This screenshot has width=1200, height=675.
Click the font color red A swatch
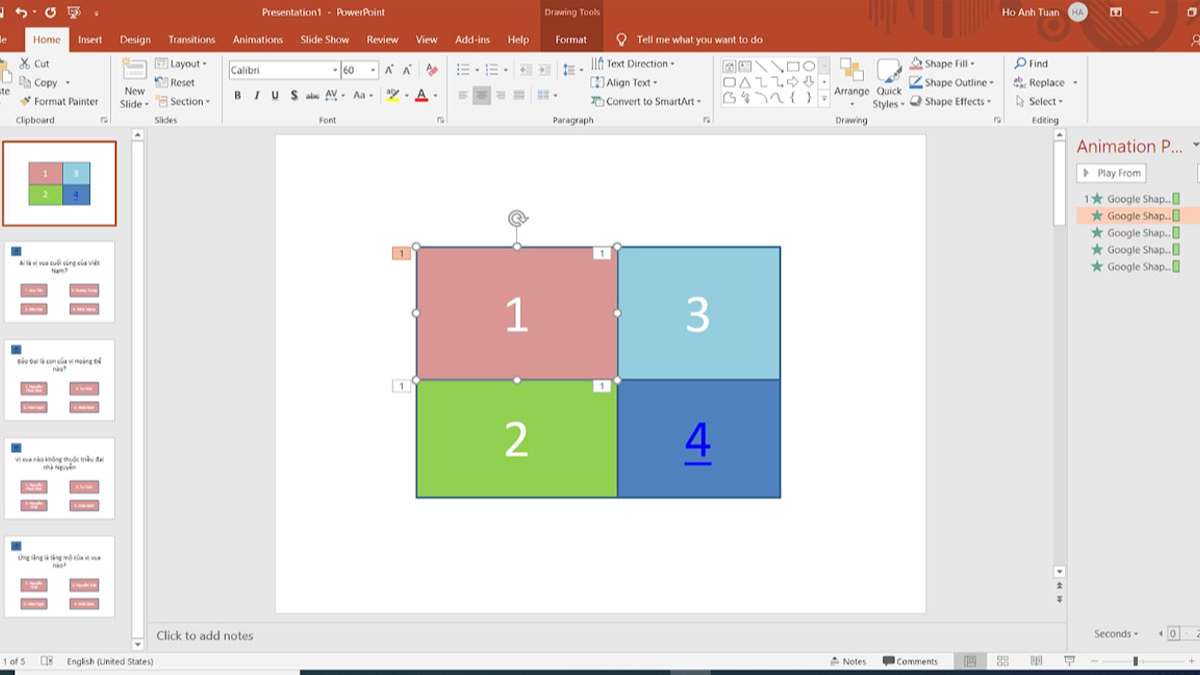[421, 96]
